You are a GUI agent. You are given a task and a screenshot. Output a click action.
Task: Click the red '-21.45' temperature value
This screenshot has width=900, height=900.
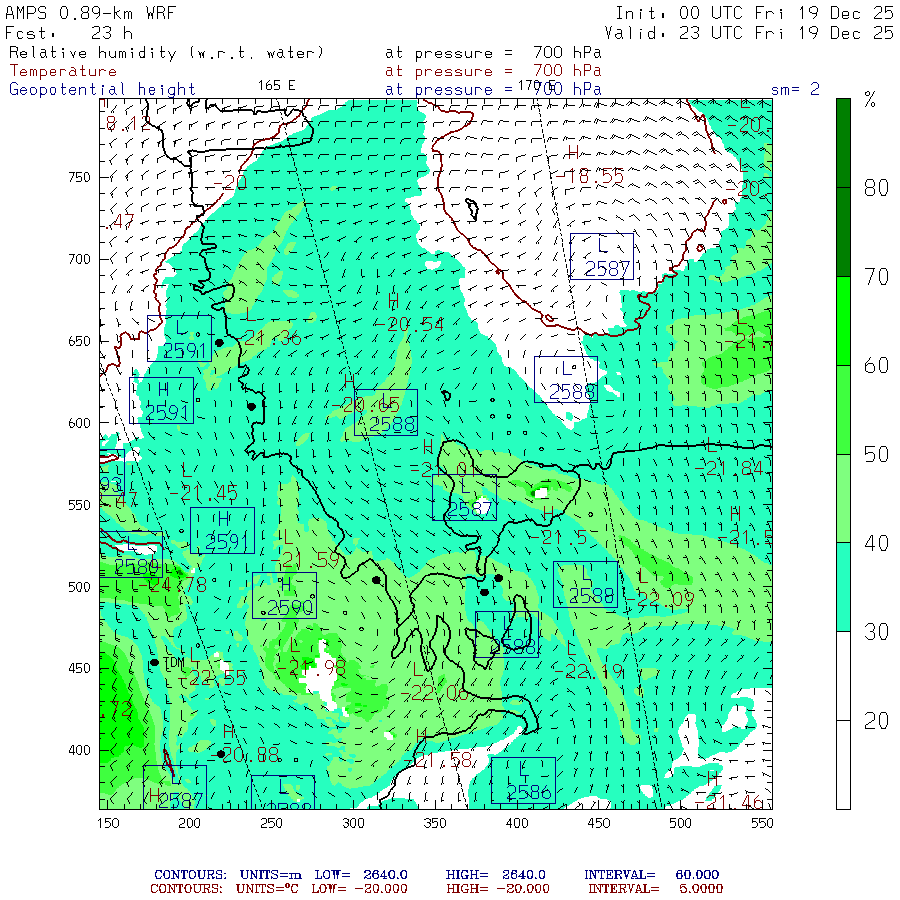[204, 493]
